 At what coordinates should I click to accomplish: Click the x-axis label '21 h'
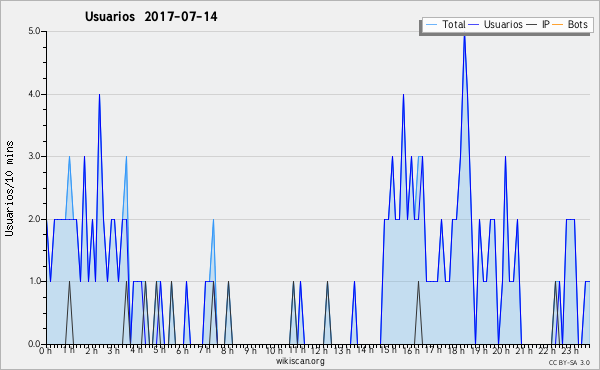524,351
